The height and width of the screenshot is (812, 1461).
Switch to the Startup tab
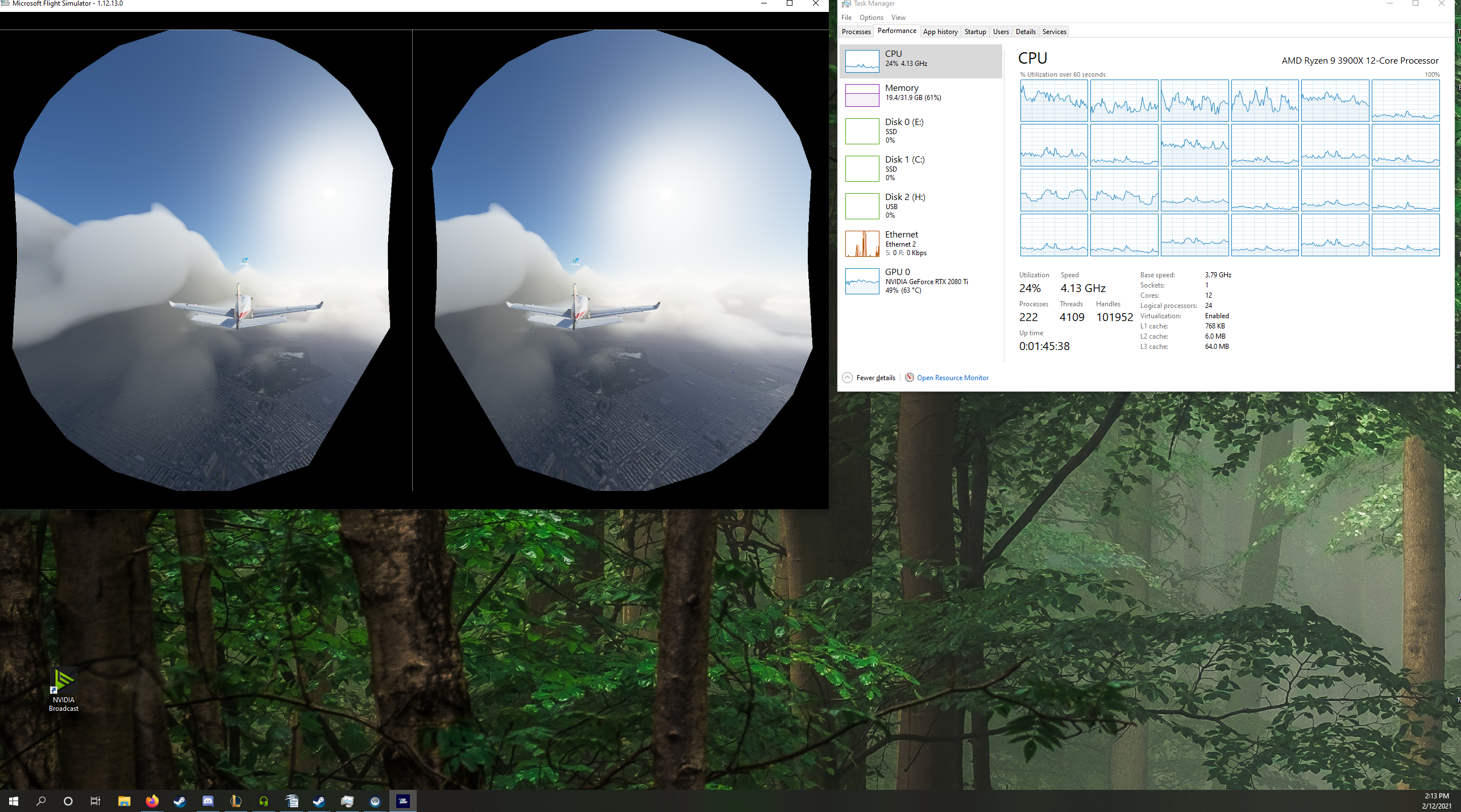[975, 32]
